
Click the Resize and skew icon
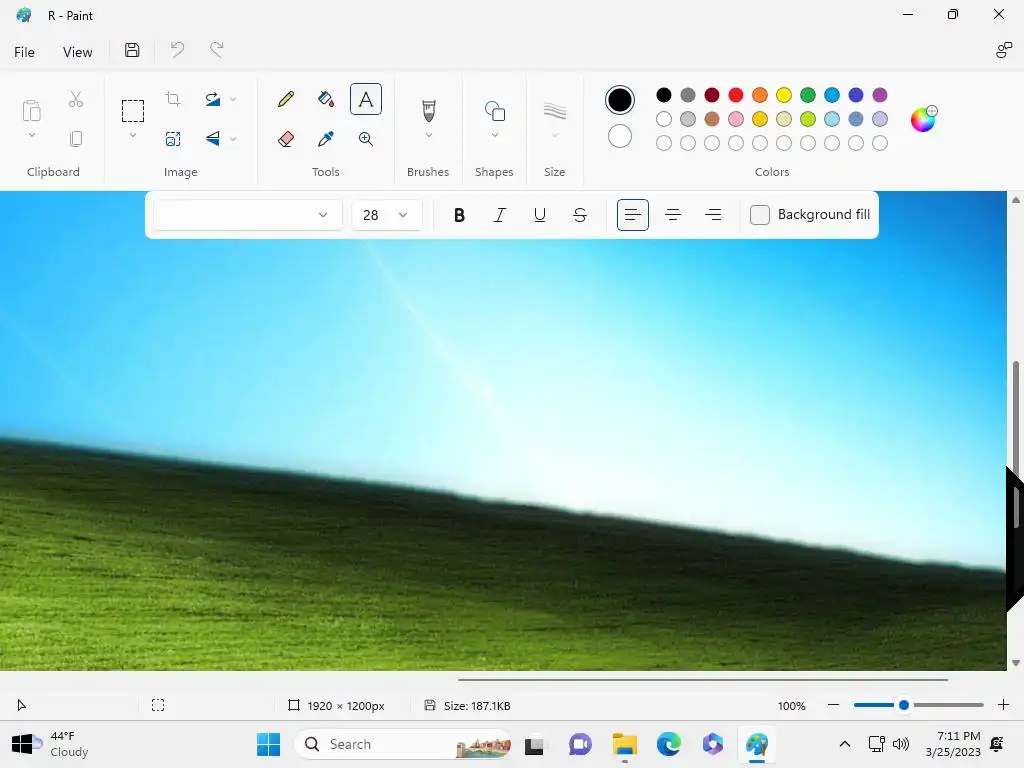click(173, 138)
